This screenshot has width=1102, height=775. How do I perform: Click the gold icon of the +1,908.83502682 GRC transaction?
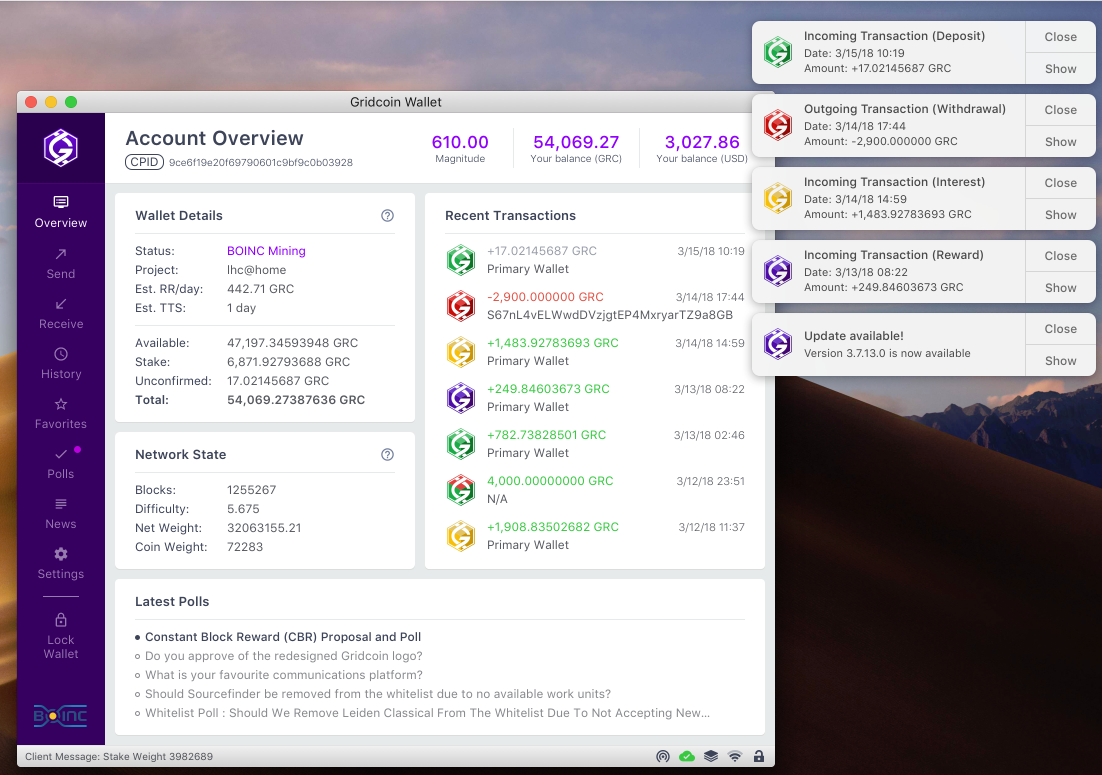[461, 536]
